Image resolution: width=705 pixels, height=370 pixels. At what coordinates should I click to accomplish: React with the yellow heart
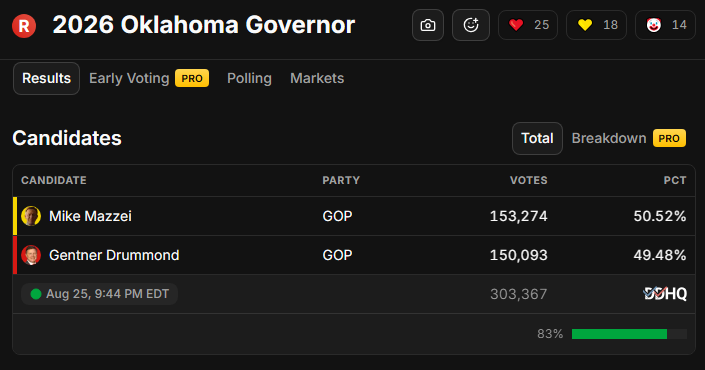click(596, 25)
